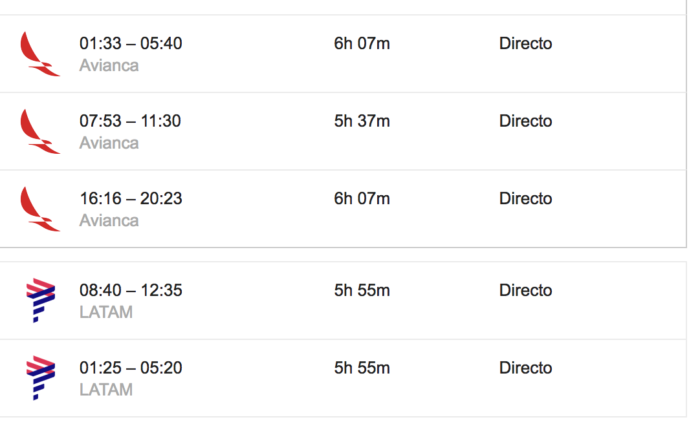Select the 07:53 – 11:30 Avianca flight
This screenshot has width=700, height=433.
click(343, 132)
